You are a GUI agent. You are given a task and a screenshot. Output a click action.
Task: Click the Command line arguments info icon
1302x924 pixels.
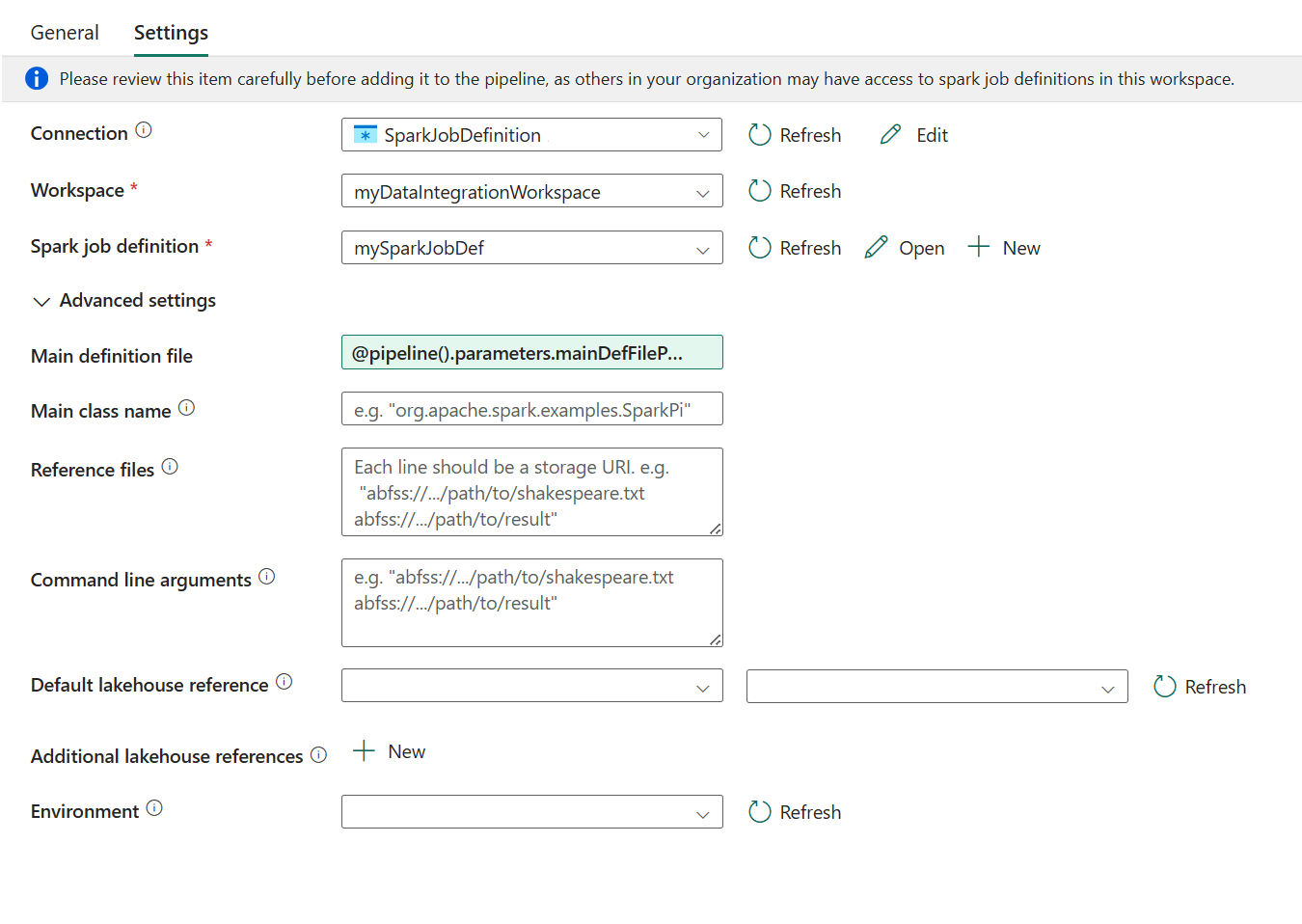pyautogui.click(x=267, y=577)
